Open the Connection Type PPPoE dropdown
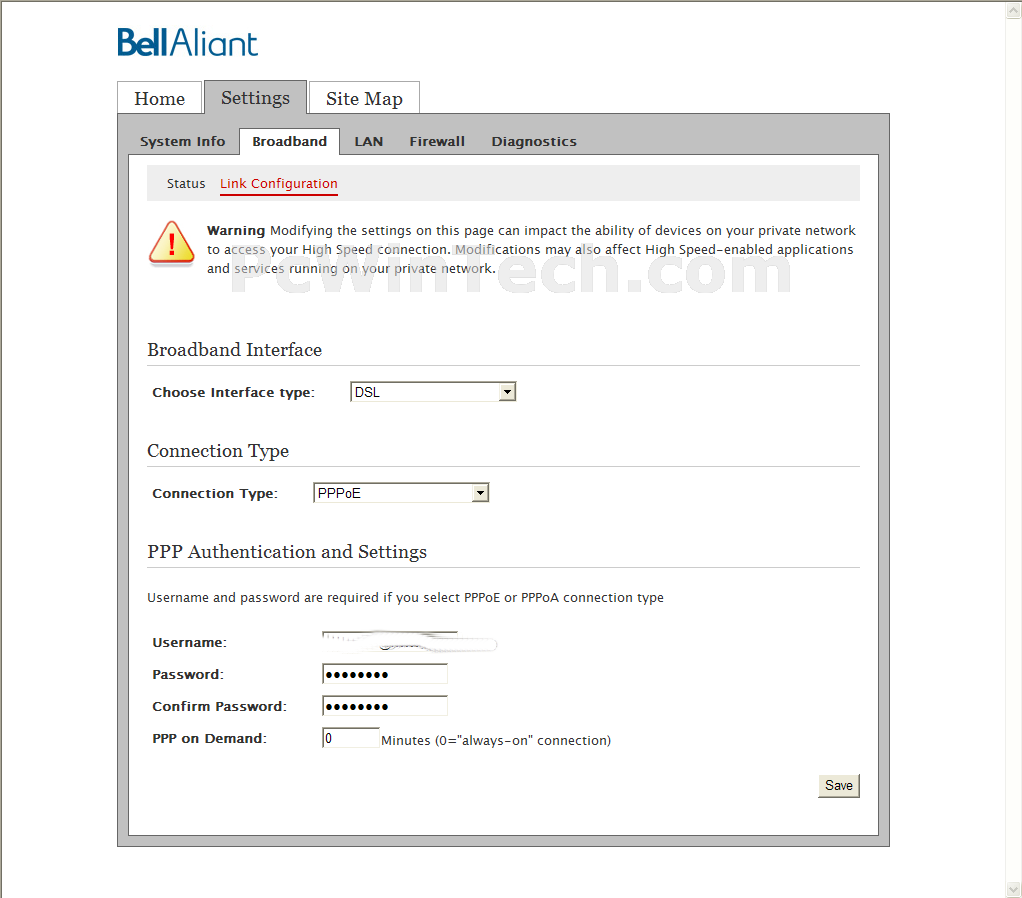The image size is (1022, 898). [401, 493]
